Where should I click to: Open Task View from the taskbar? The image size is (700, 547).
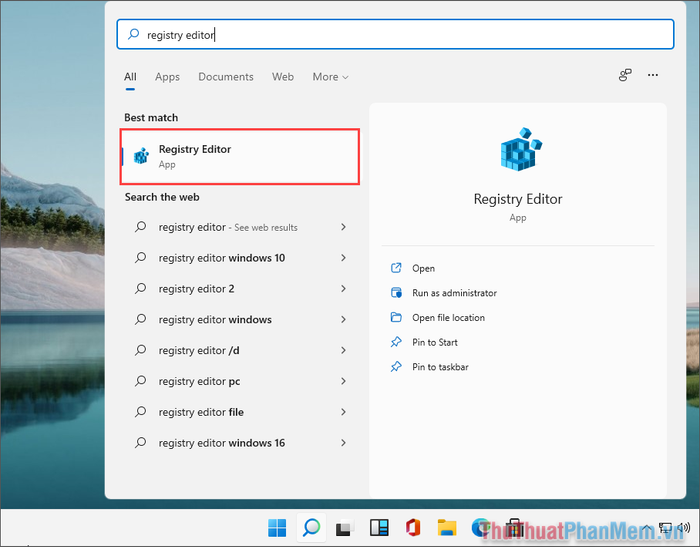[345, 528]
